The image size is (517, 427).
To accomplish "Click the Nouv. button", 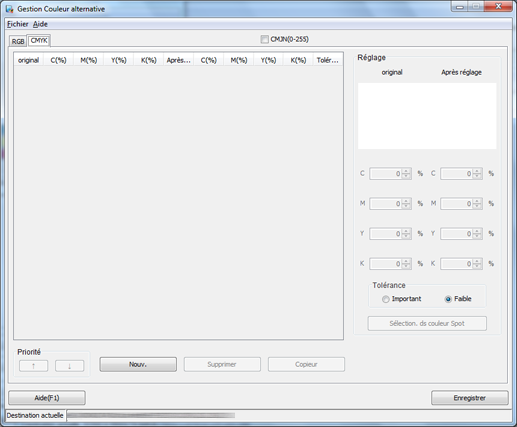I will [x=138, y=364].
